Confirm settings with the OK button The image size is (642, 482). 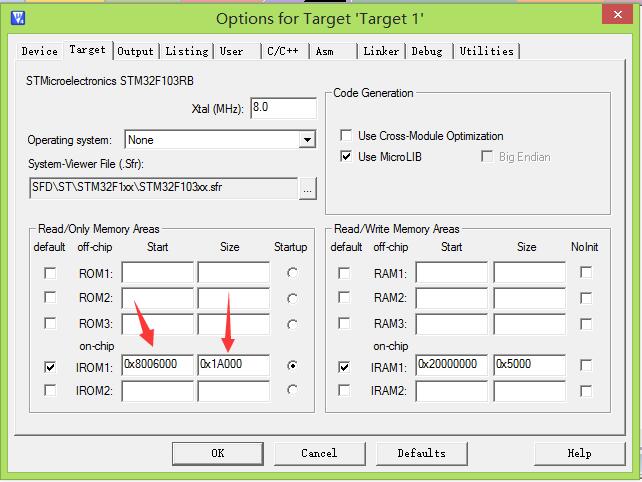click(218, 453)
